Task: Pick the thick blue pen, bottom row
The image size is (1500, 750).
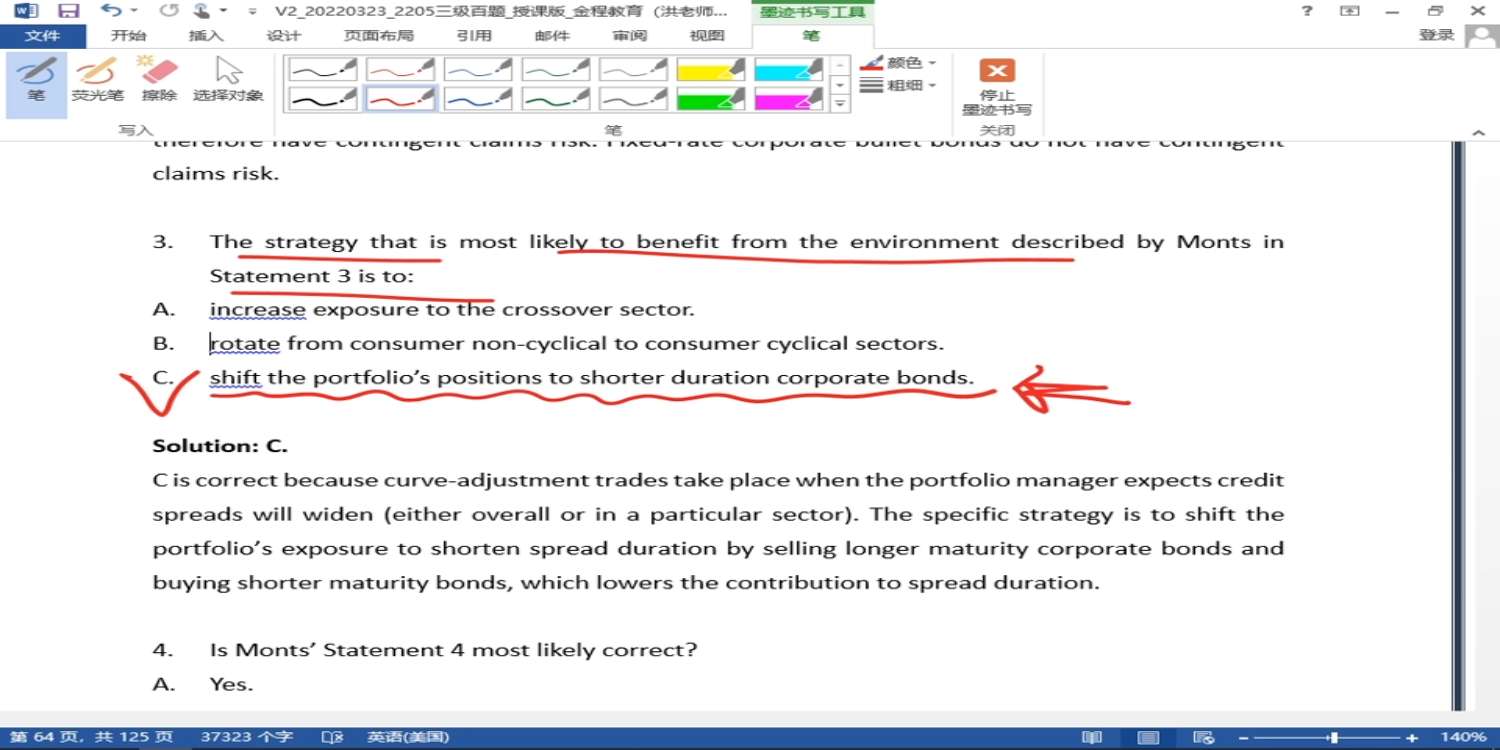Action: pos(479,99)
